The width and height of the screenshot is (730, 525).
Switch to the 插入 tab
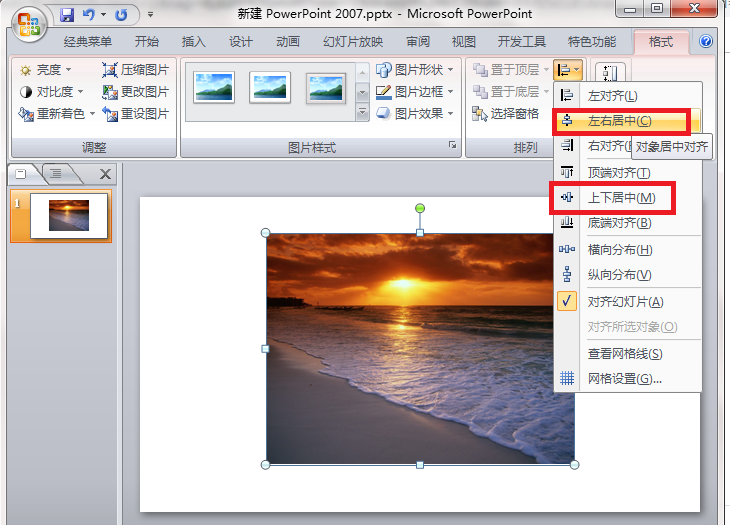(x=194, y=42)
